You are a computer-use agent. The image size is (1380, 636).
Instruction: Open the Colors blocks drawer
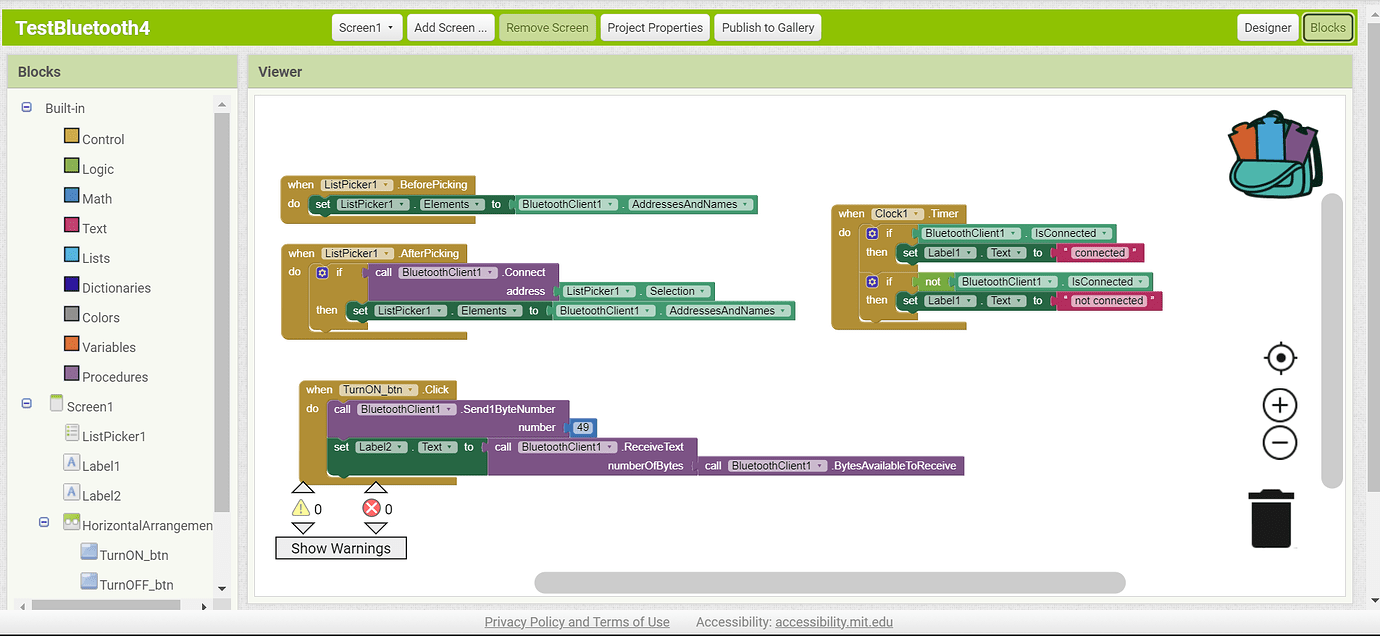click(103, 316)
